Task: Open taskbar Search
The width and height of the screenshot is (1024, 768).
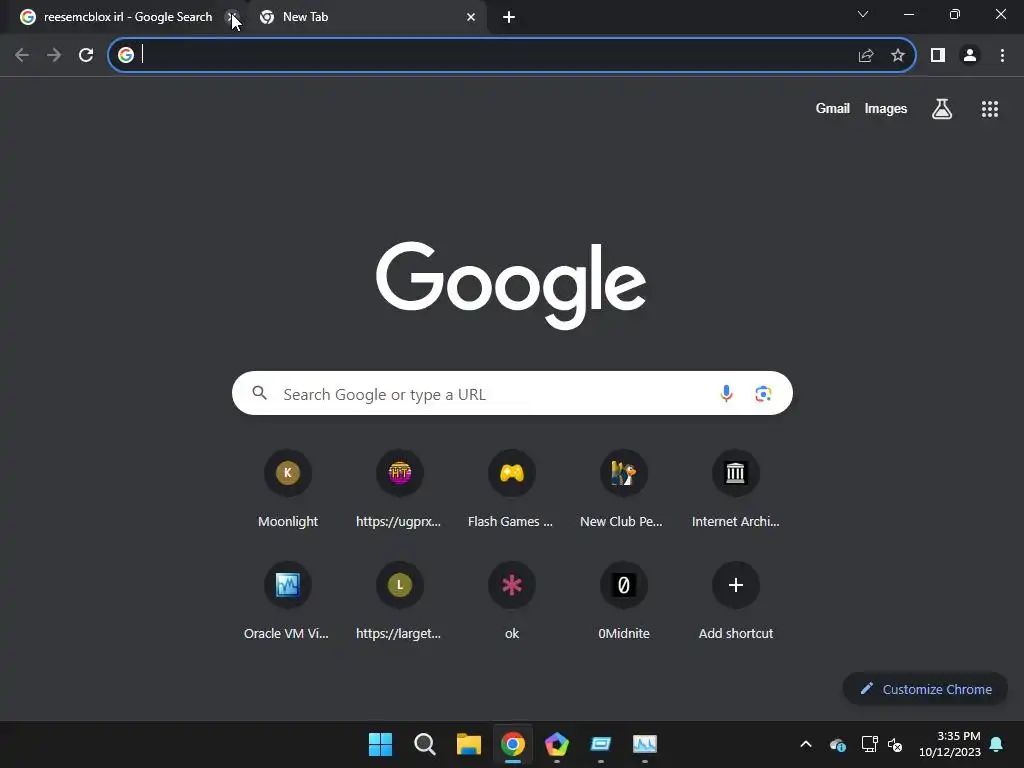Action: pos(424,744)
